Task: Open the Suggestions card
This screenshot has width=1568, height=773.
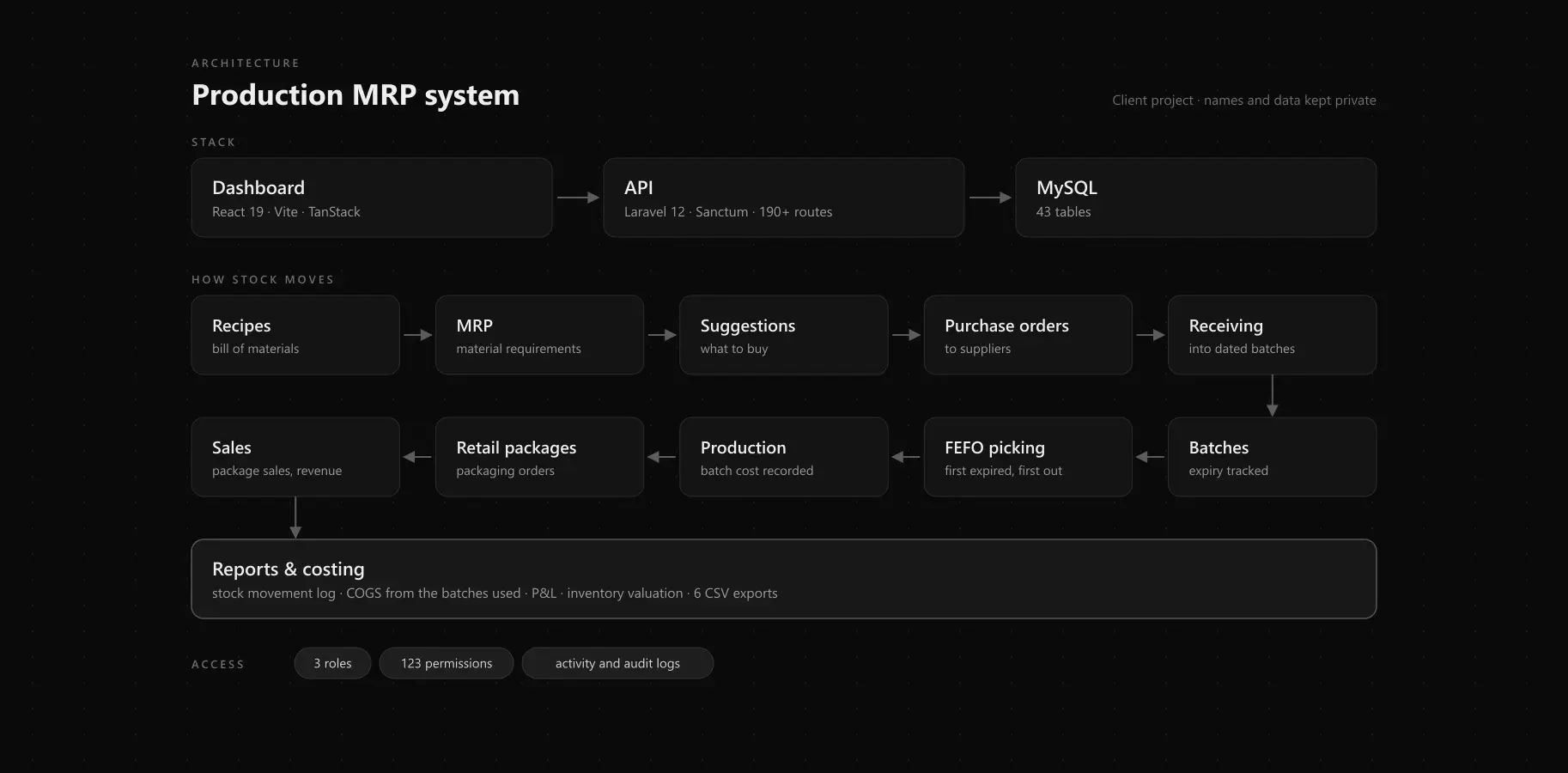Action: point(783,335)
